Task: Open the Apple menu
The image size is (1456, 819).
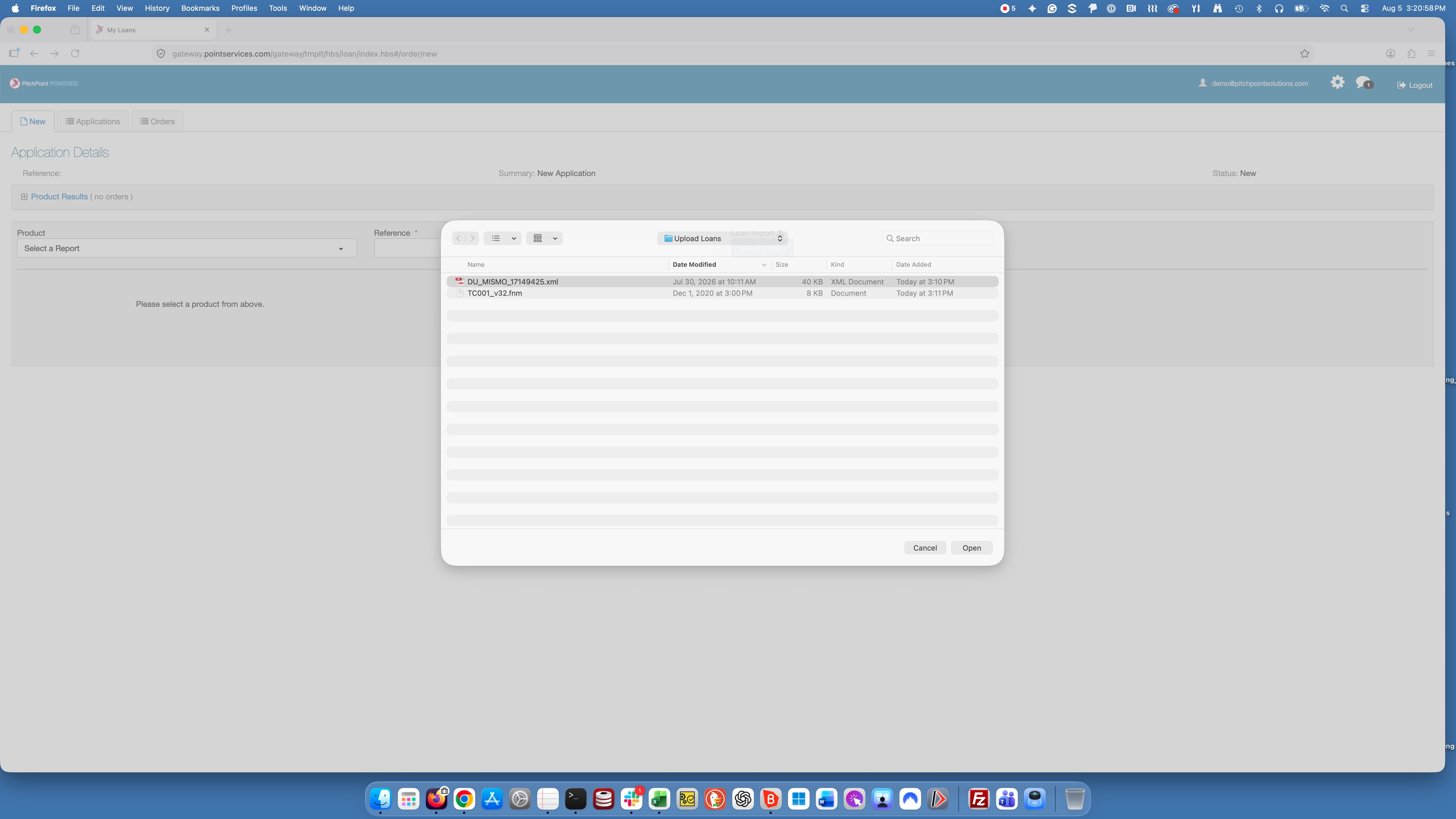Action: (x=15, y=9)
